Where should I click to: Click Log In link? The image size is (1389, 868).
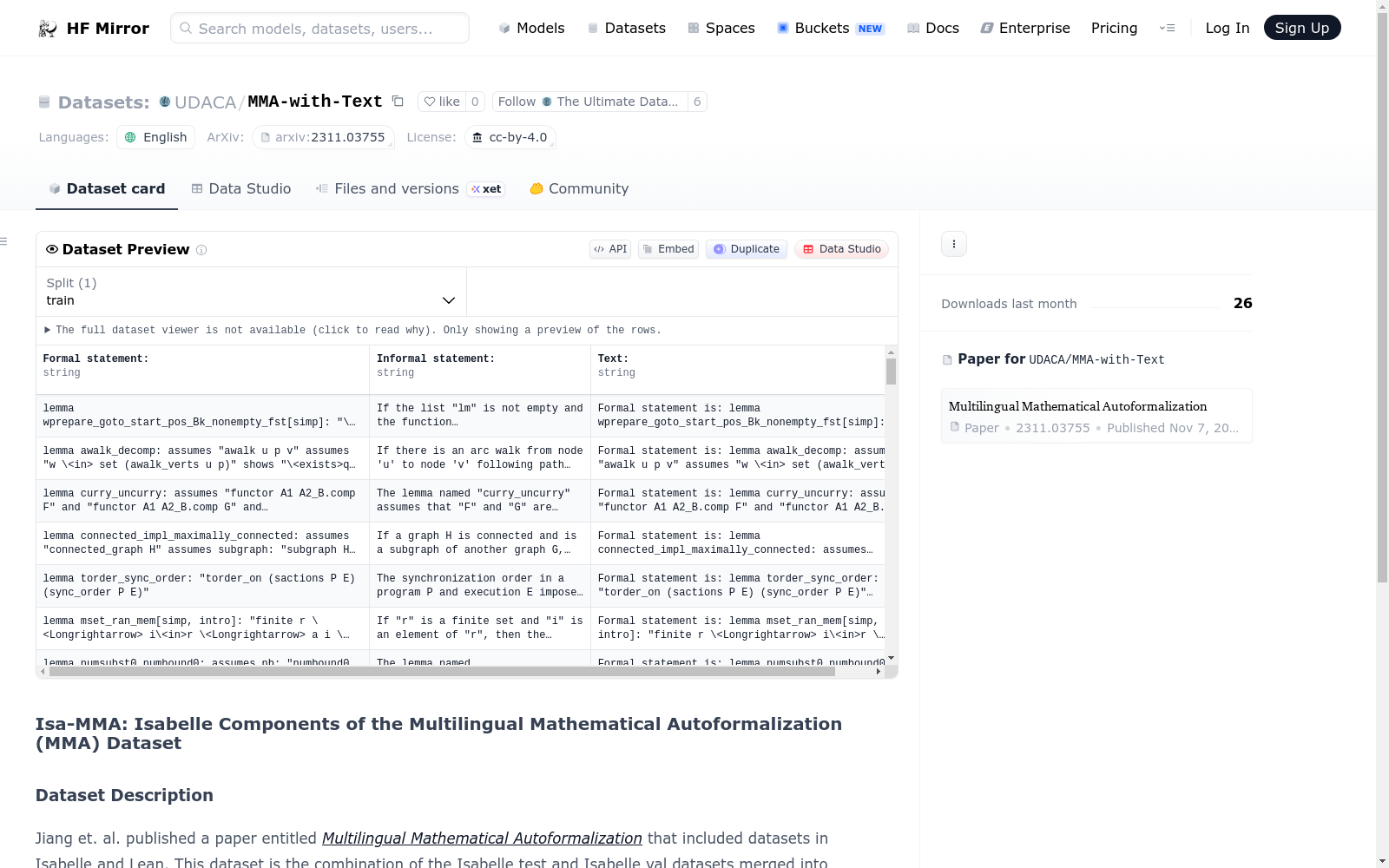(1228, 28)
